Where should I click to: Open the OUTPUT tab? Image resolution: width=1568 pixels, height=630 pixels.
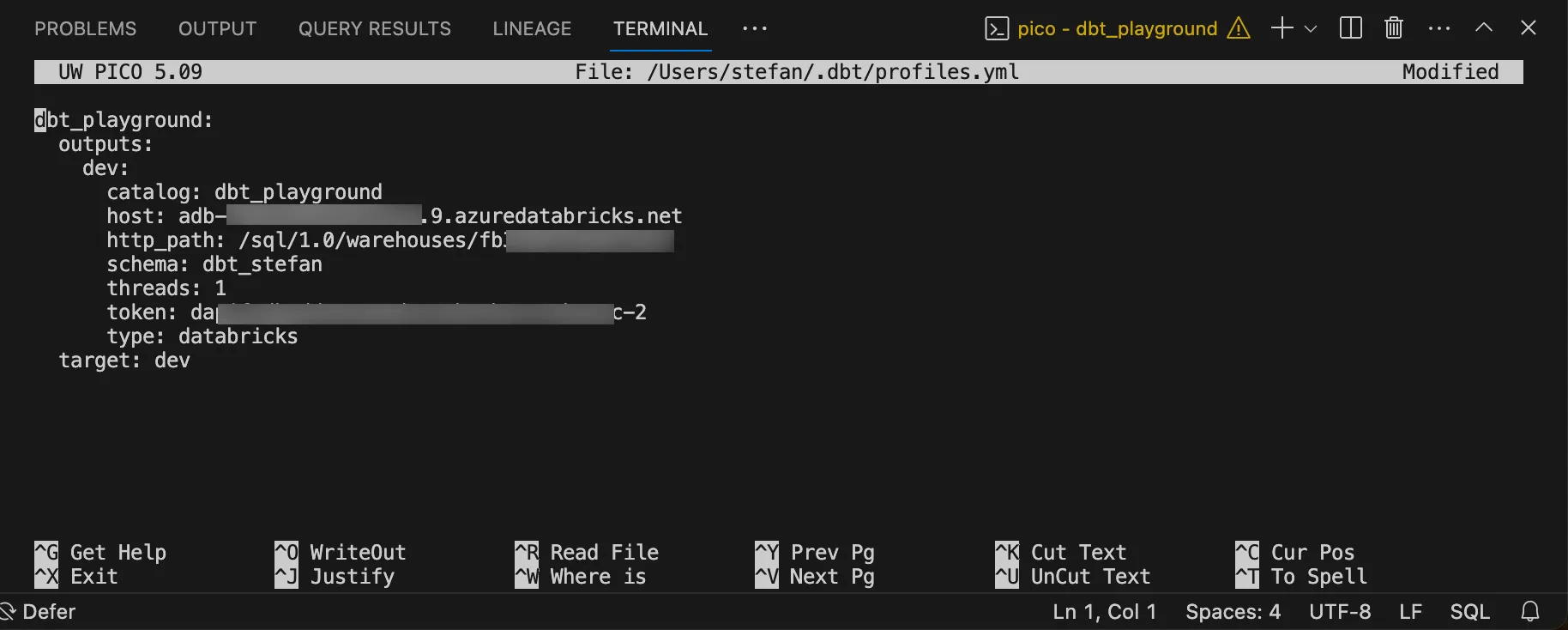click(x=217, y=28)
